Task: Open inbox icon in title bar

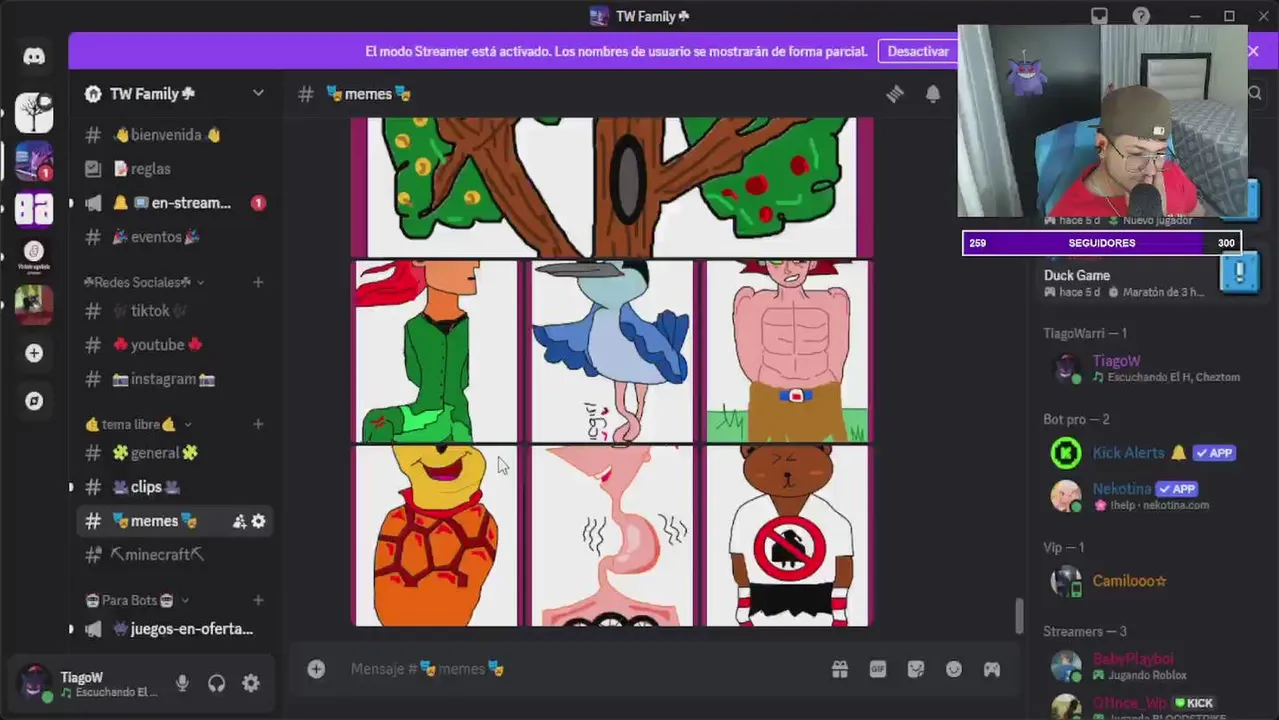Action: tap(1099, 16)
